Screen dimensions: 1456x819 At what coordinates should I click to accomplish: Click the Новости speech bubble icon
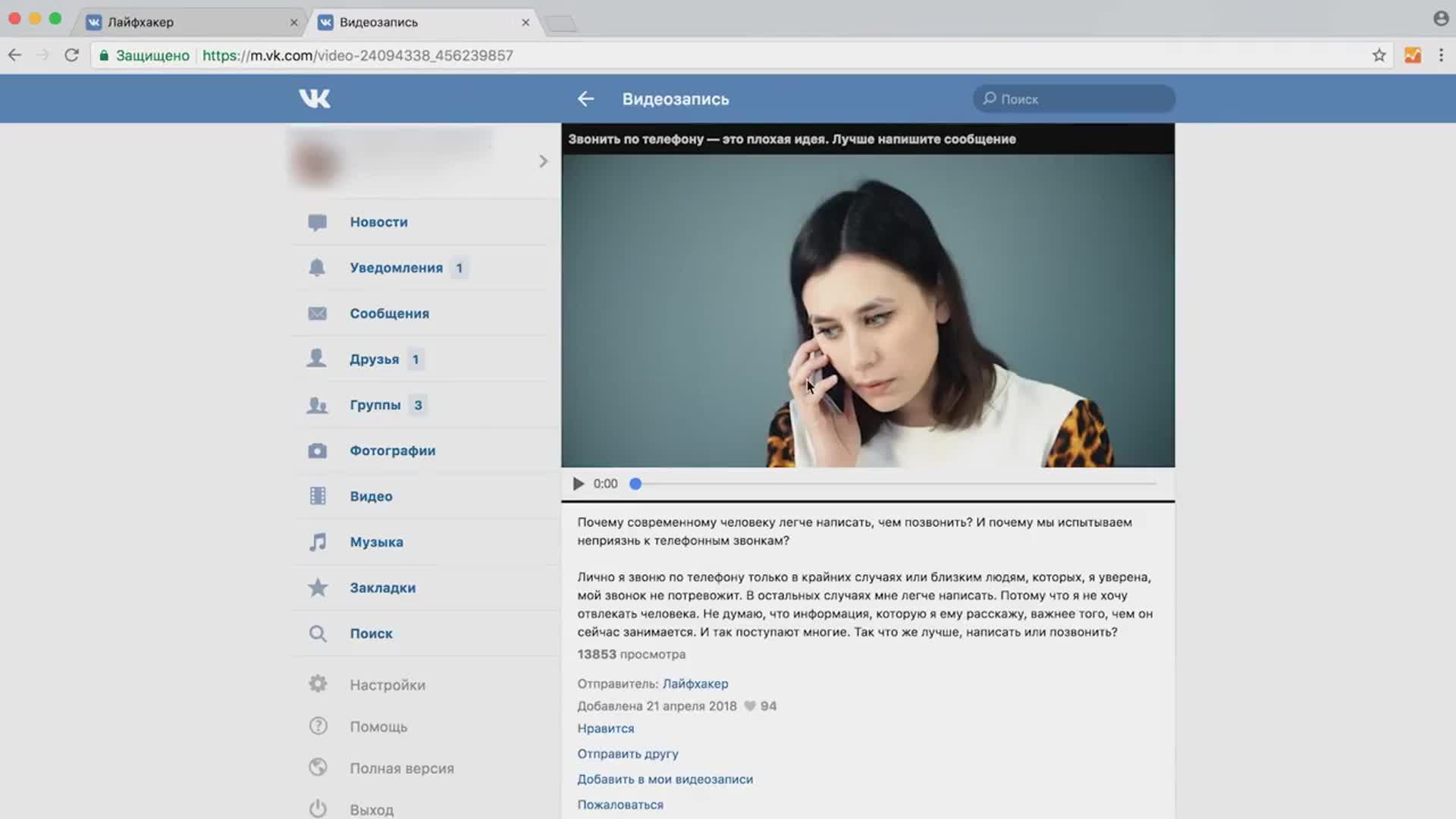pyautogui.click(x=318, y=222)
